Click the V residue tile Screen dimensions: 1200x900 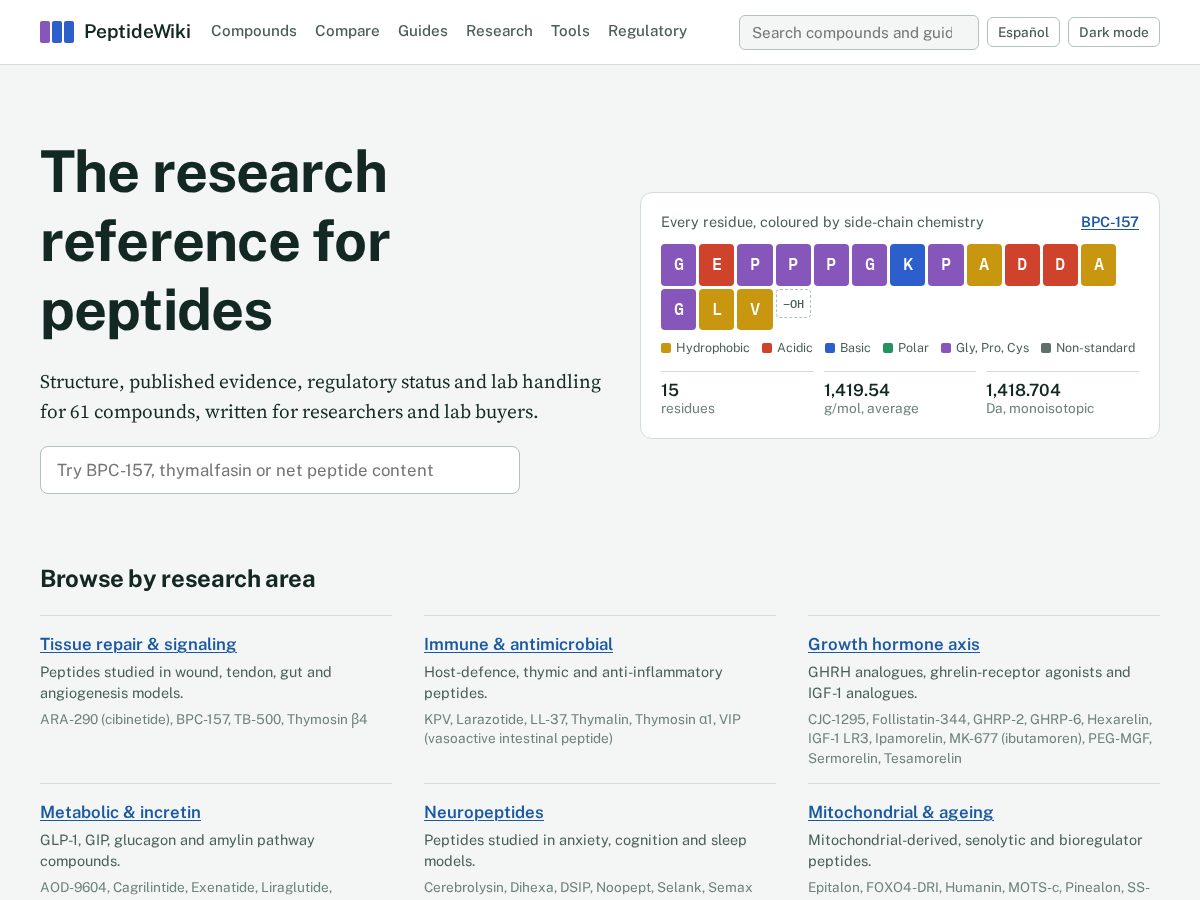[755, 310]
